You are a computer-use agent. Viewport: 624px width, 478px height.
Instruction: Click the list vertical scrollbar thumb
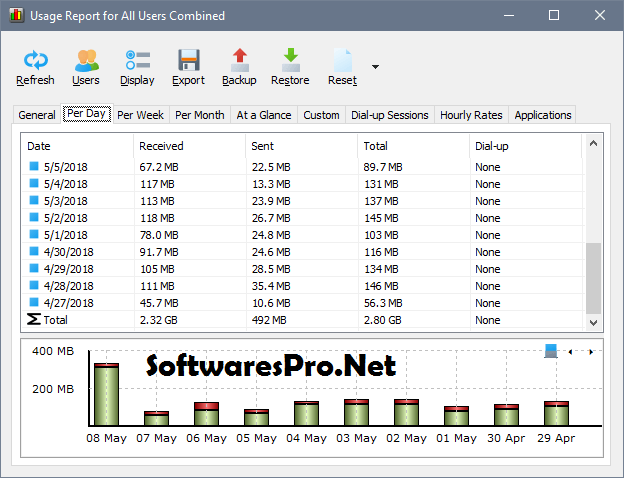pyautogui.click(x=593, y=278)
